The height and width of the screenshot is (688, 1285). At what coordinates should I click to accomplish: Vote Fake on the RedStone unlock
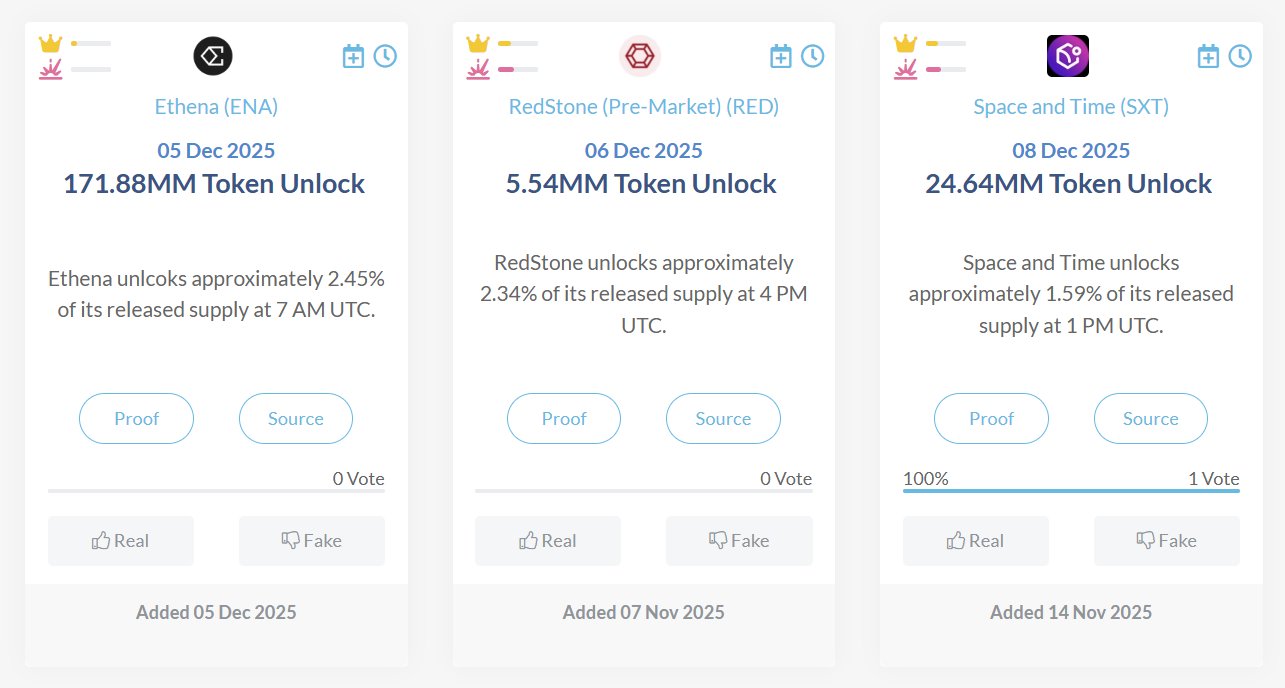pos(739,541)
